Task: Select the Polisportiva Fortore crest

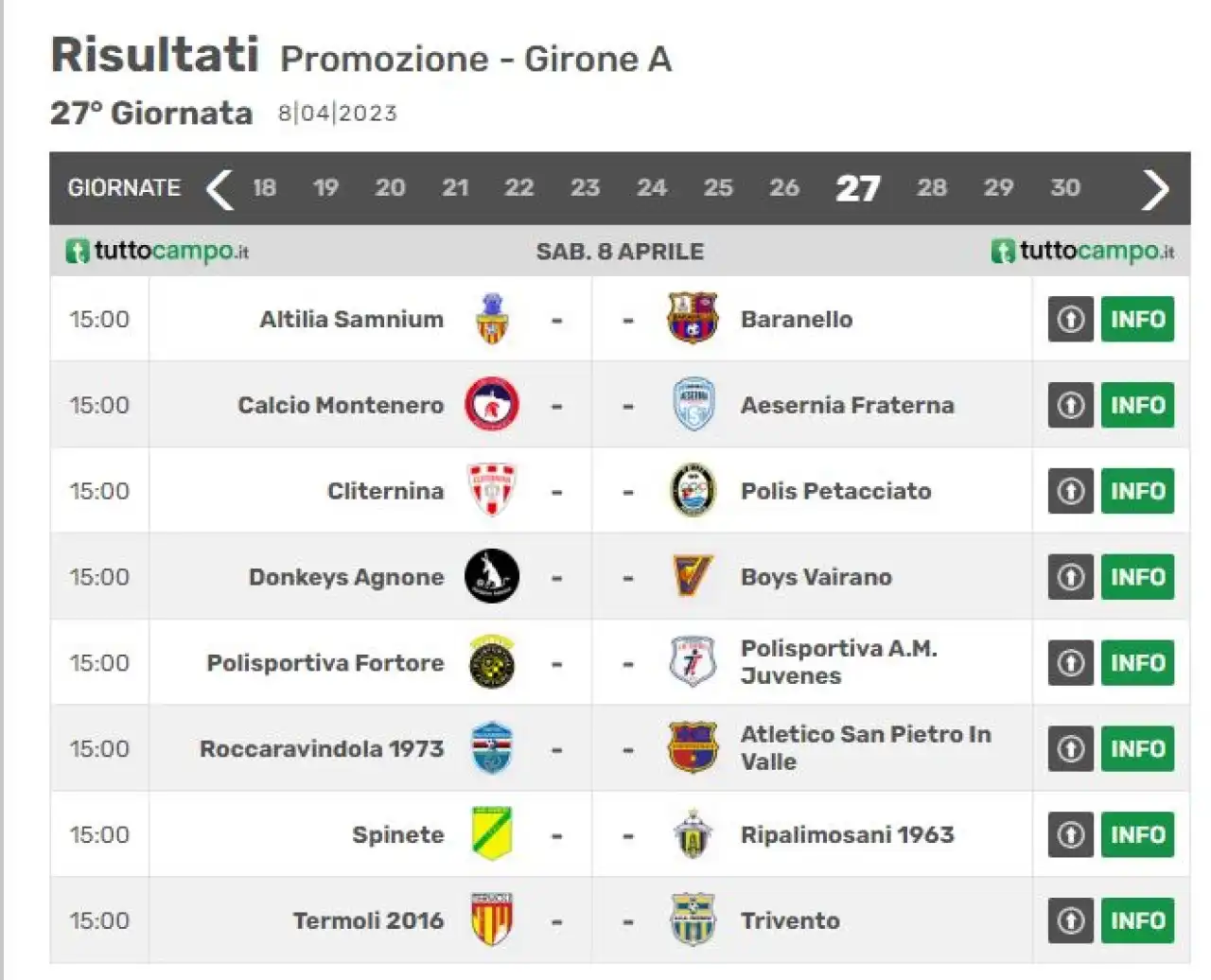Action: (x=492, y=662)
